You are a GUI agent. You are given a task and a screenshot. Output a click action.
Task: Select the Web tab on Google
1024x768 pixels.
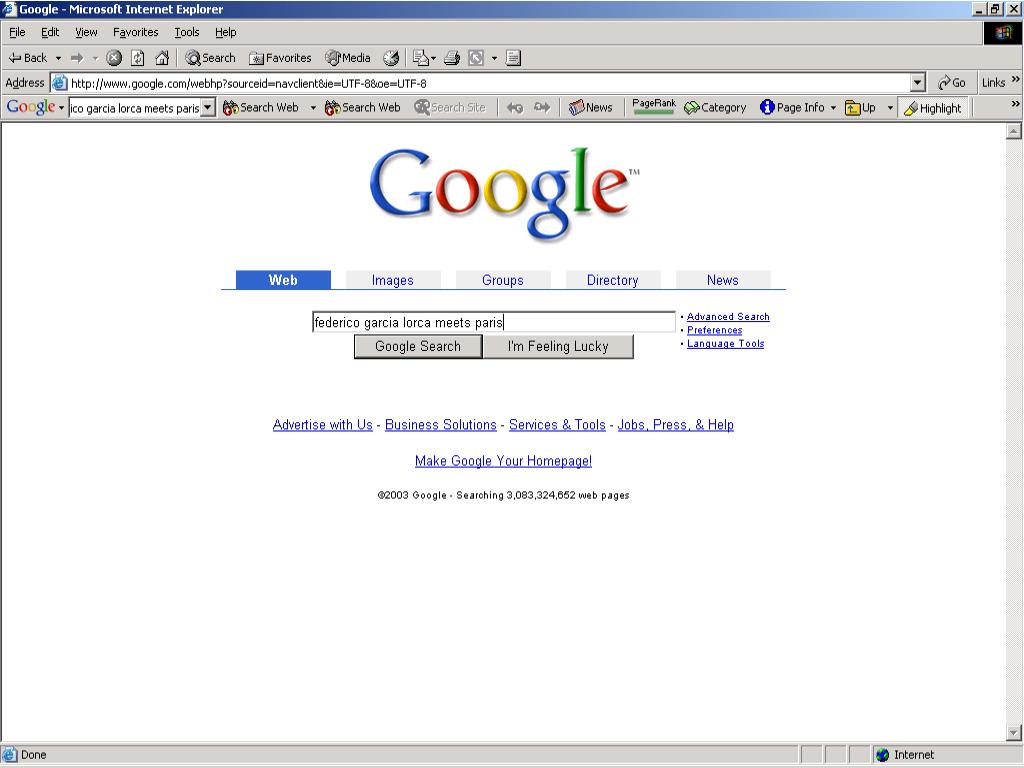(283, 280)
